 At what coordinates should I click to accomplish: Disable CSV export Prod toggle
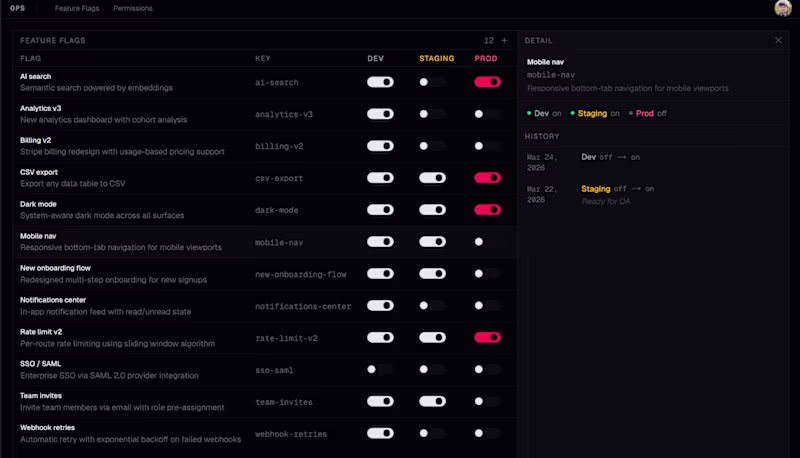(487, 178)
